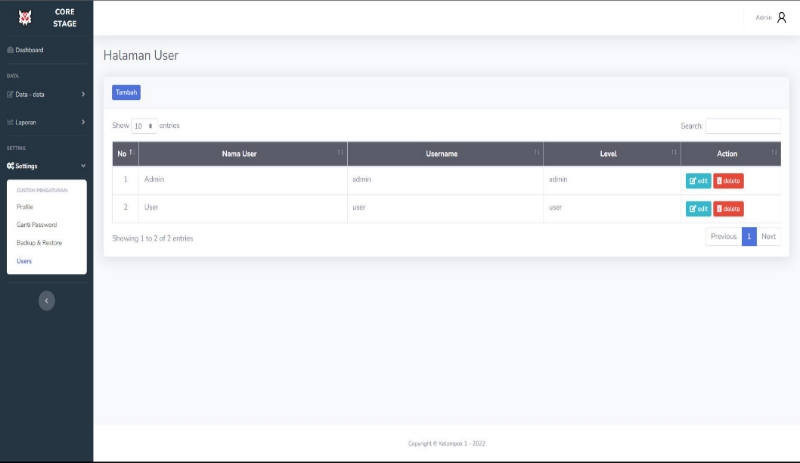Sort the table by the No column

[x=125, y=154]
